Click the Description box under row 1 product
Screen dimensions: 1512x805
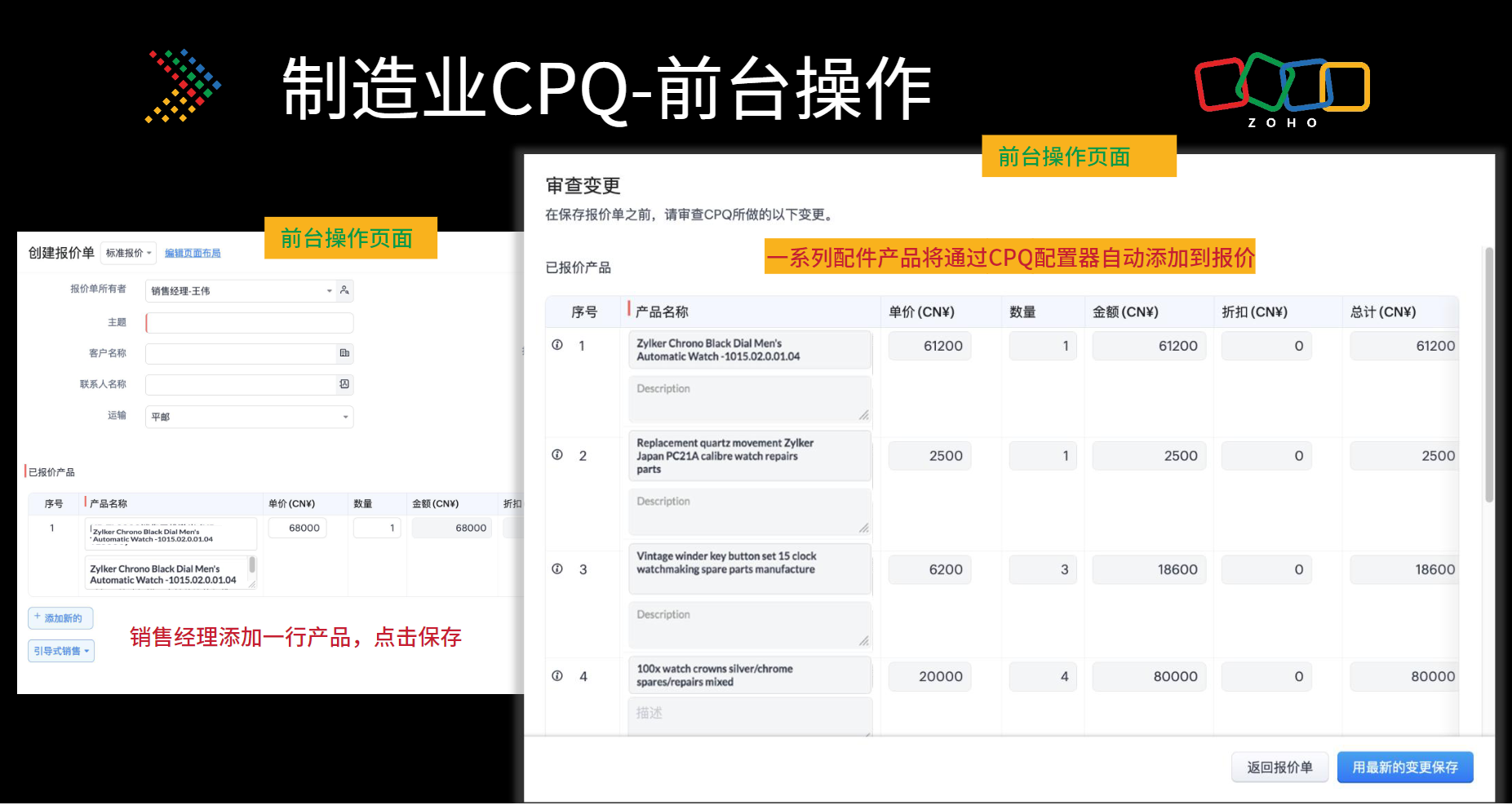750,400
